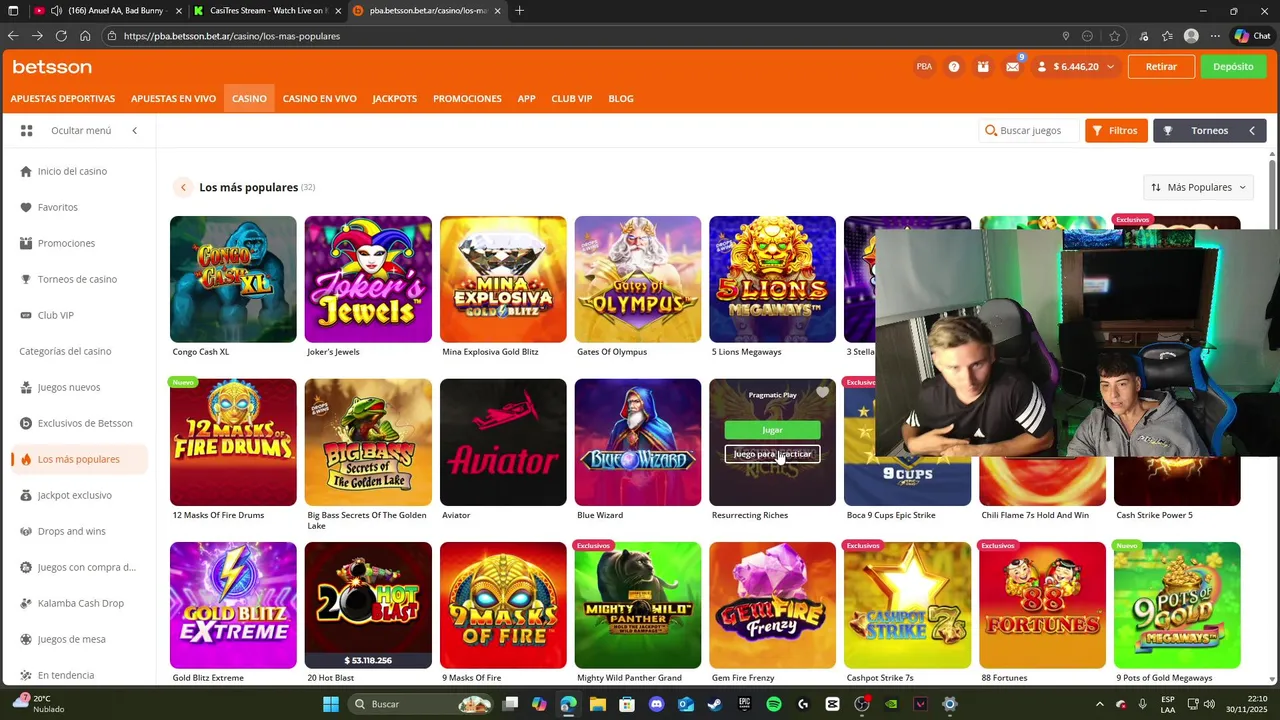This screenshot has height=720, width=1280.
Task: Go to Casino en Vivo tab
Action: coord(319,99)
